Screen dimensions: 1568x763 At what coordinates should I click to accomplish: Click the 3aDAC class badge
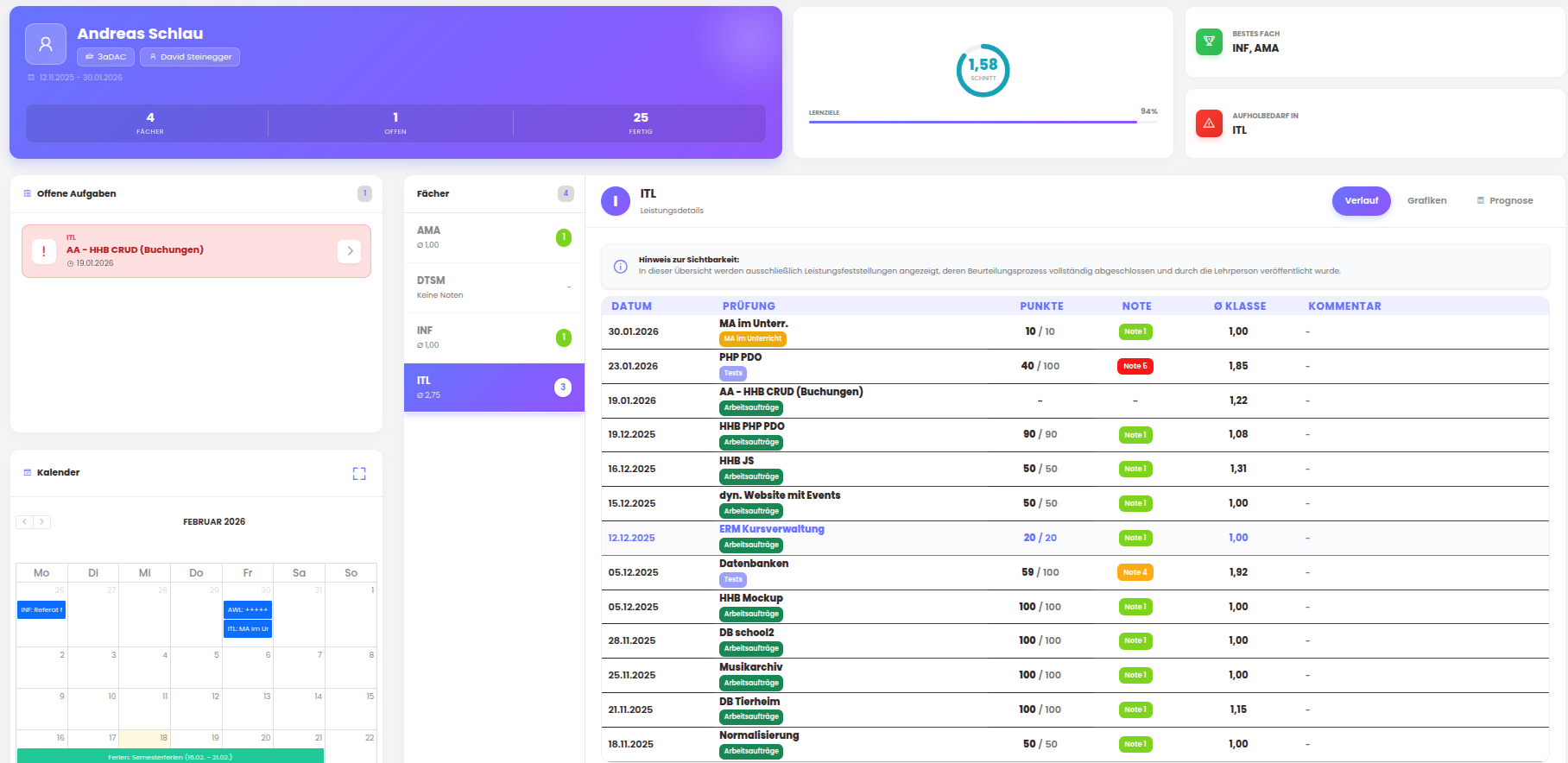coord(105,57)
